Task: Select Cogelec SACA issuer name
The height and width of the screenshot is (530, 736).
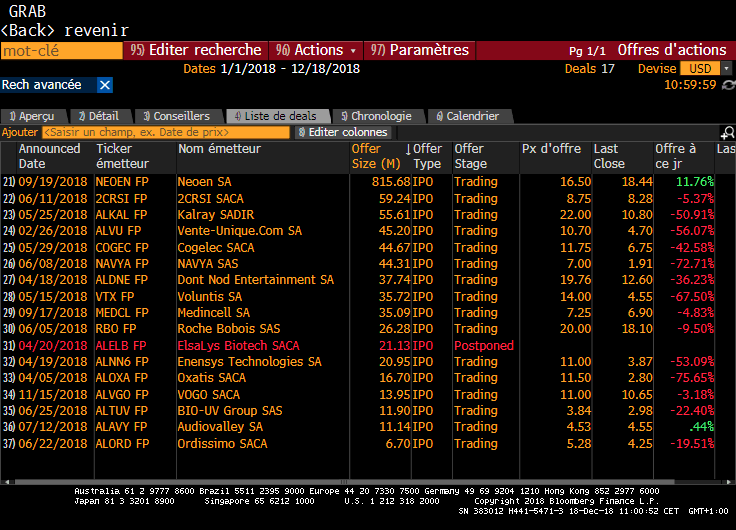Action: point(215,248)
